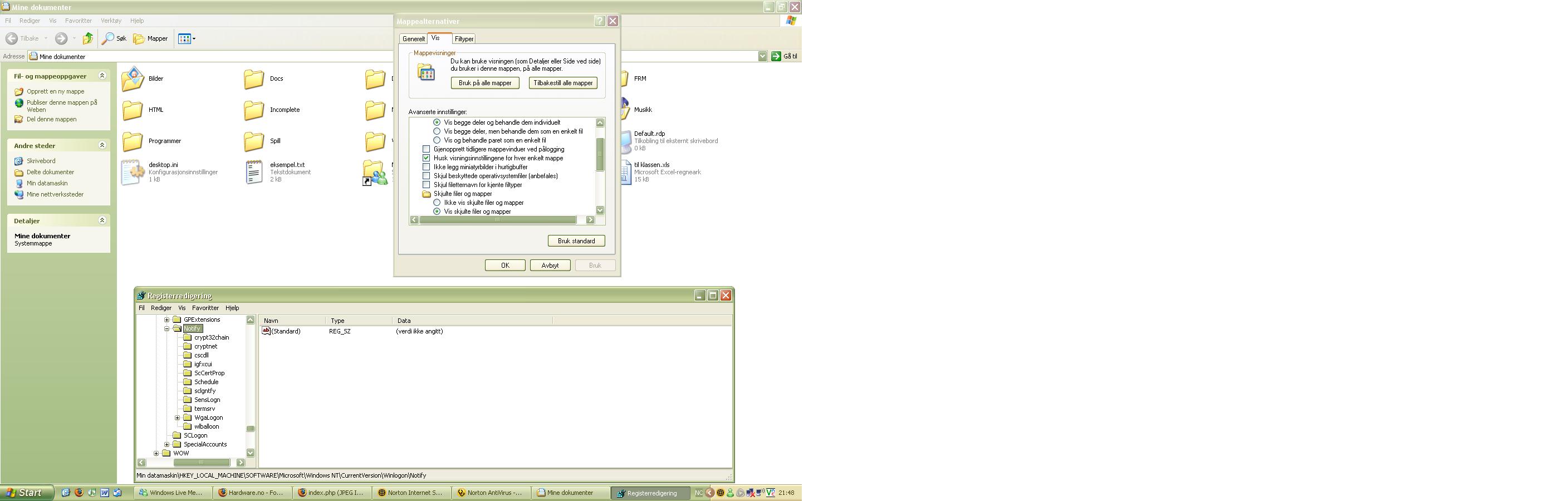The height and width of the screenshot is (501, 1568).
Task: Select the HTML folder icon
Action: coord(132,110)
